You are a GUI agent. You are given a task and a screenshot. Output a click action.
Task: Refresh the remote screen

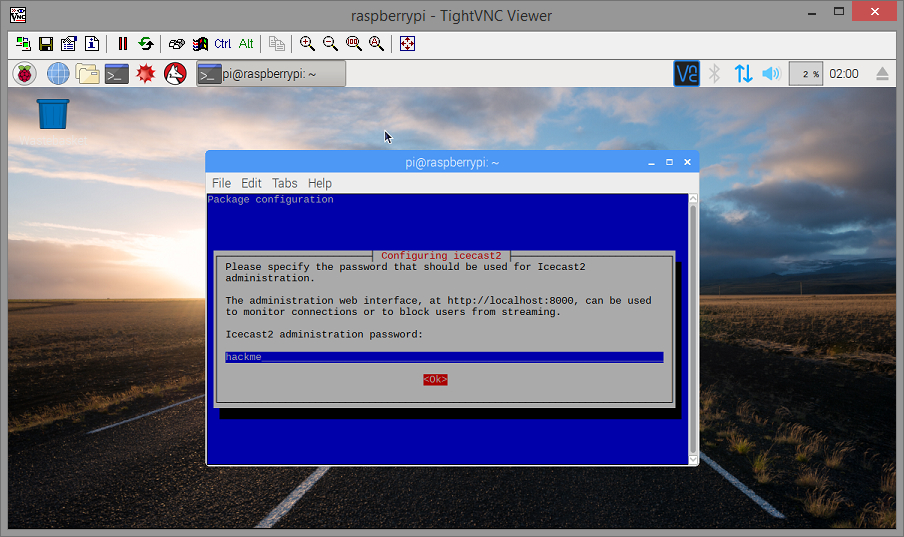click(x=146, y=44)
